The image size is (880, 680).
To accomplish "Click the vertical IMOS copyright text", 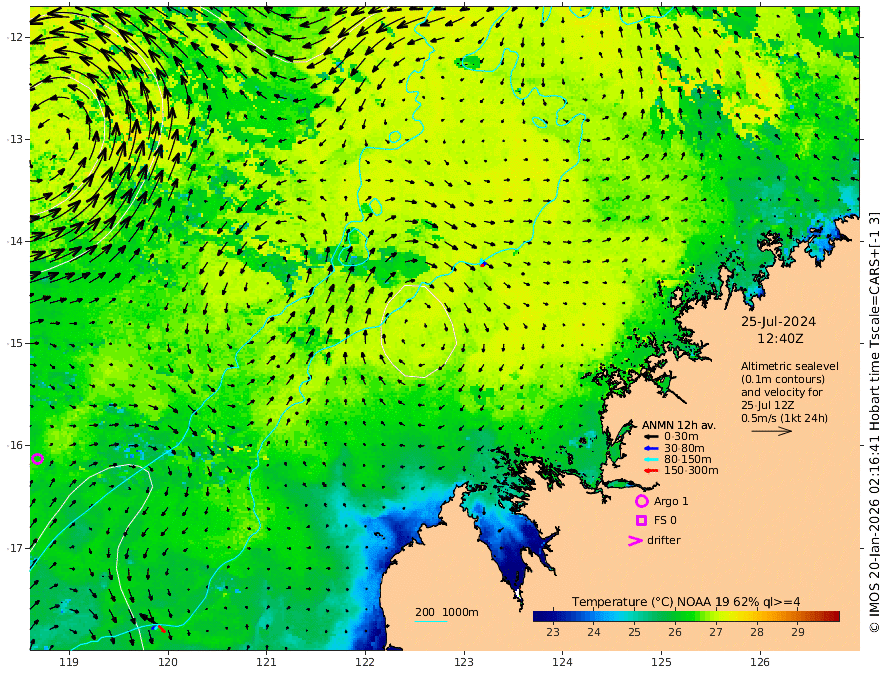I will [874, 422].
